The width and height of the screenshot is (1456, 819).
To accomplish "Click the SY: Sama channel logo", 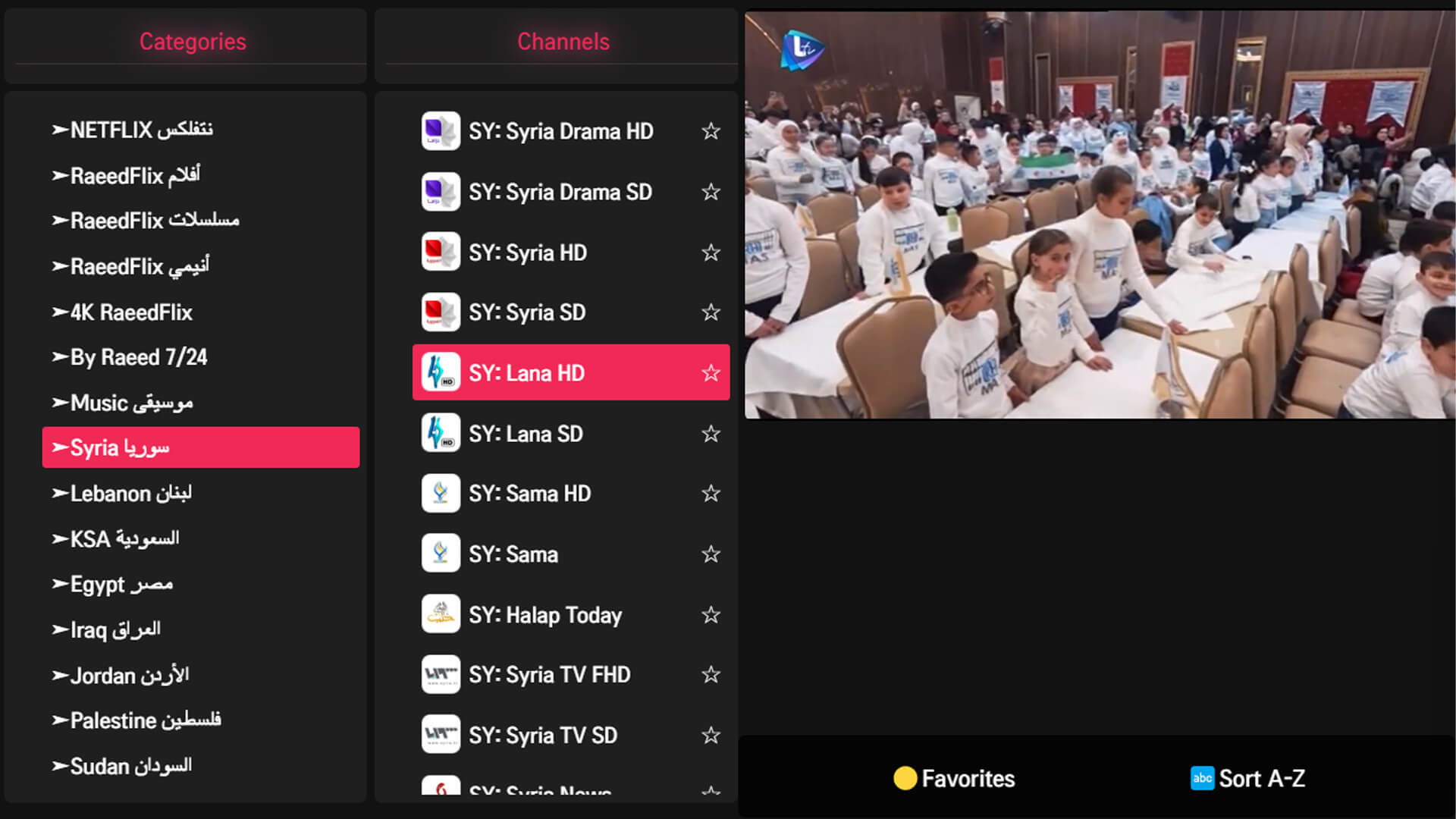I will (441, 554).
